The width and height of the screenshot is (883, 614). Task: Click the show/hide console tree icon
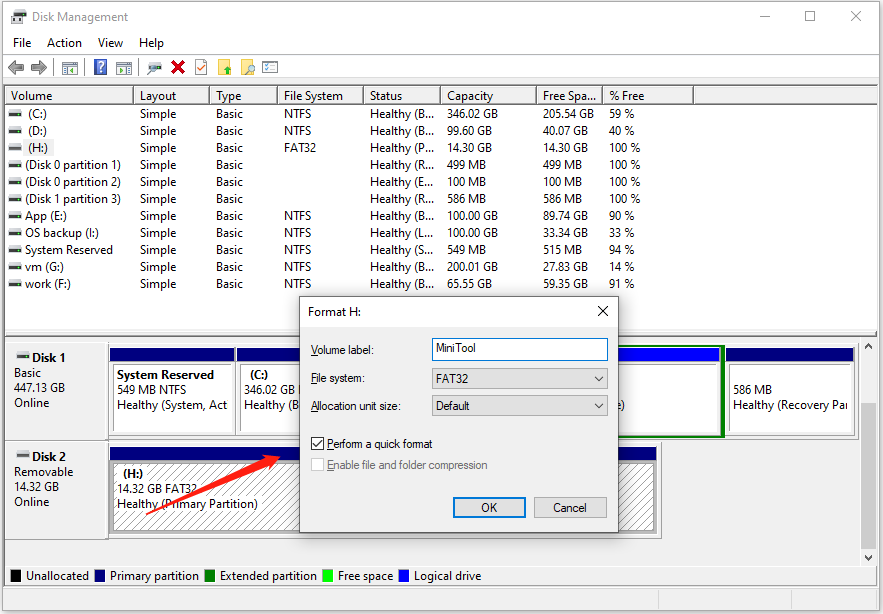click(x=70, y=67)
